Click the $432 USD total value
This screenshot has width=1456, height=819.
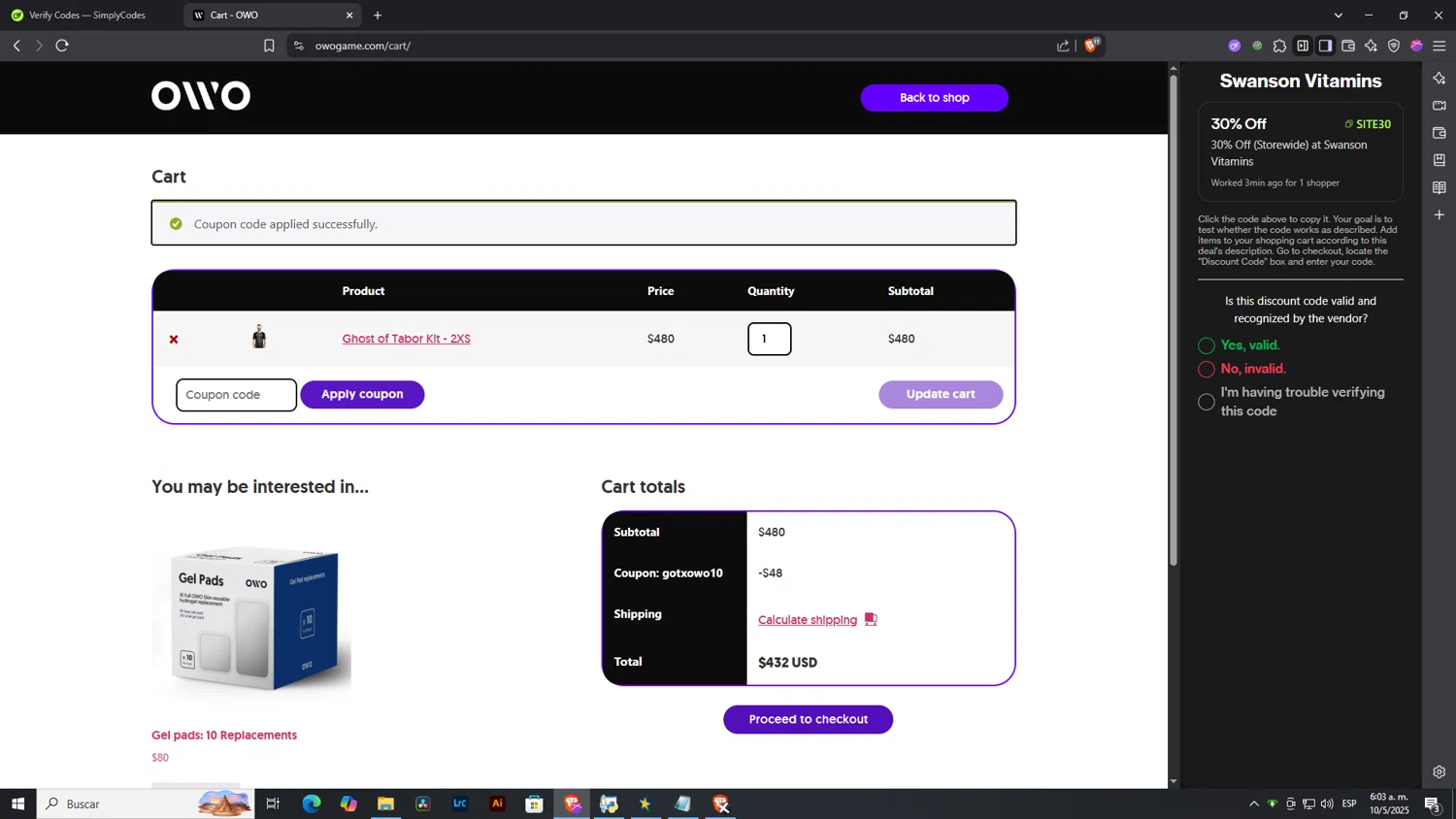(787, 663)
